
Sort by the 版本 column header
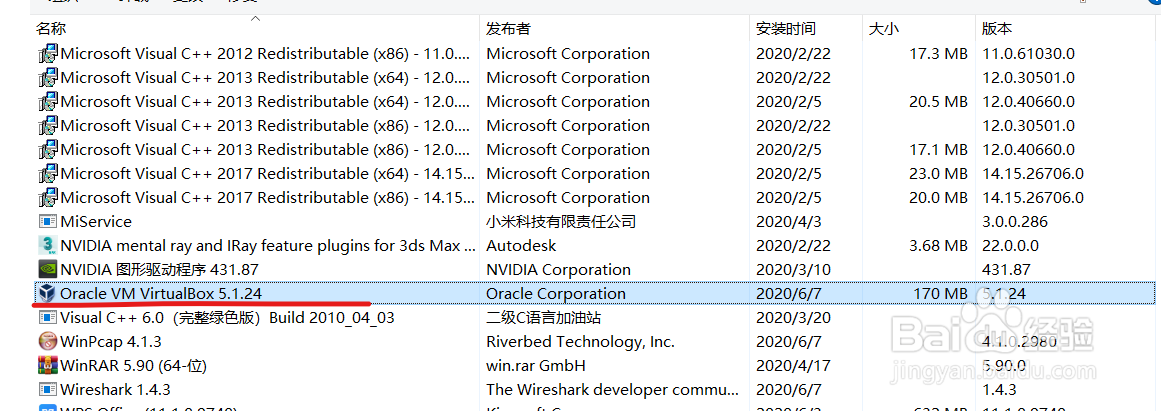coord(997,29)
